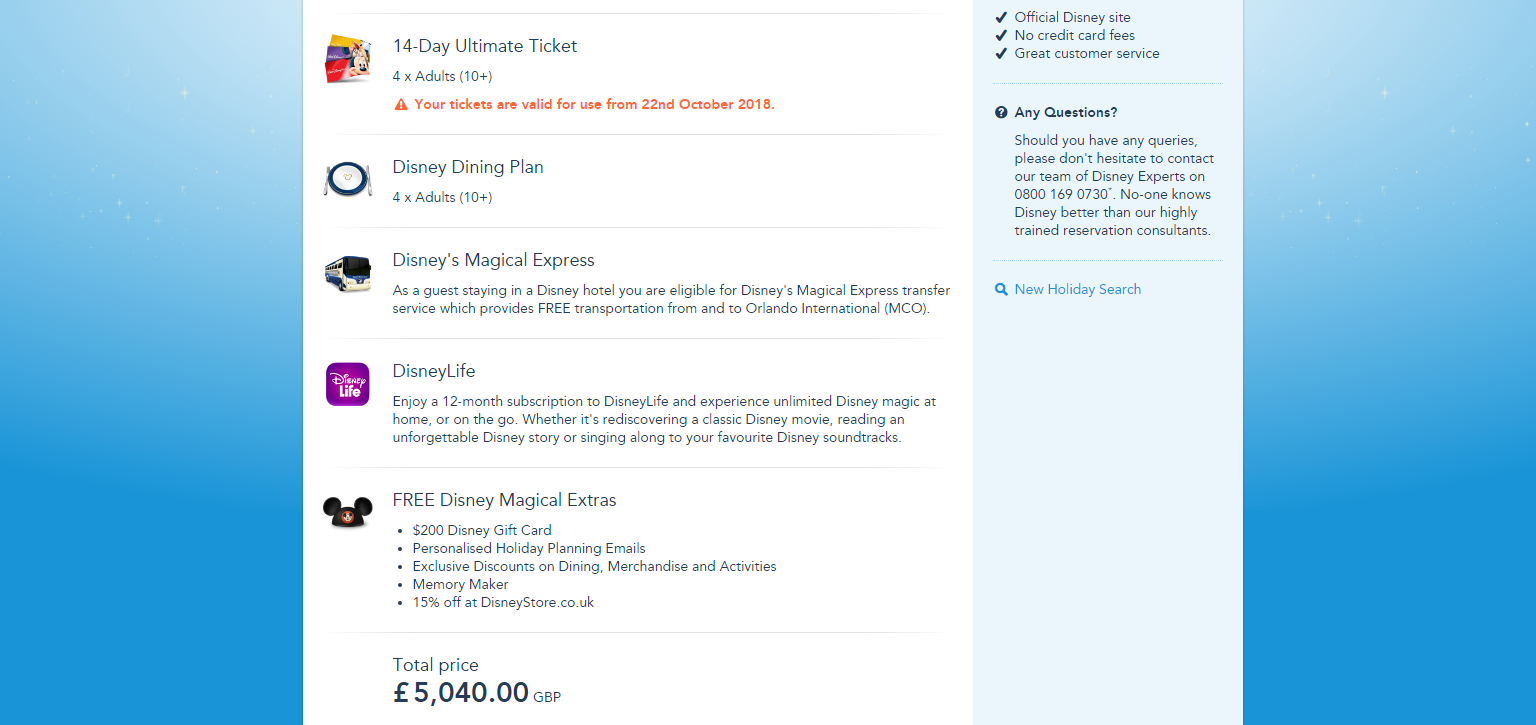Click the Disney Dining Plan plate icon
Image resolution: width=1536 pixels, height=725 pixels.
pos(347,180)
